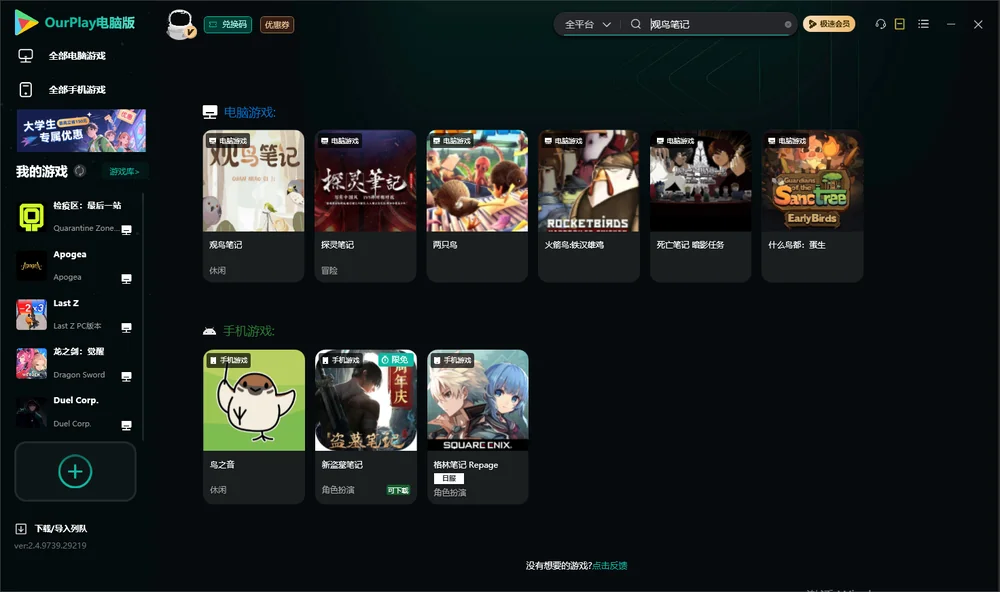Image resolution: width=1000 pixels, height=592 pixels.
Task: Click the PC icon beside Duel Corp.
Action: click(x=126, y=426)
